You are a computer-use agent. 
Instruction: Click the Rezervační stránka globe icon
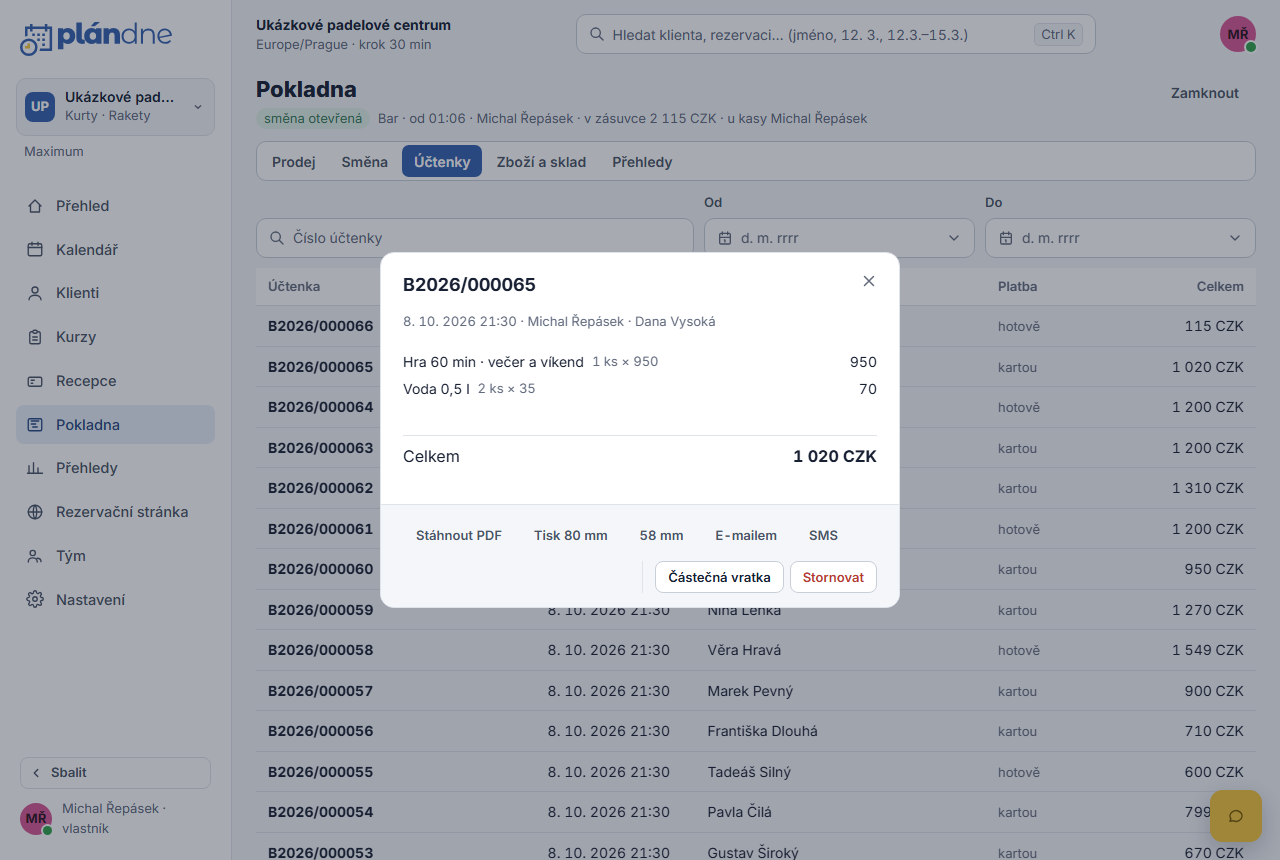coord(35,512)
